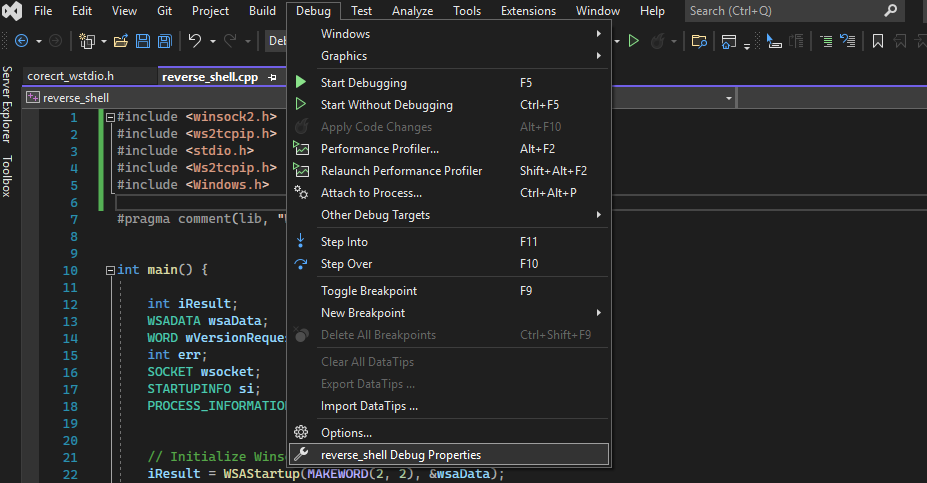Click the Visual Studio logo icon

point(12,11)
